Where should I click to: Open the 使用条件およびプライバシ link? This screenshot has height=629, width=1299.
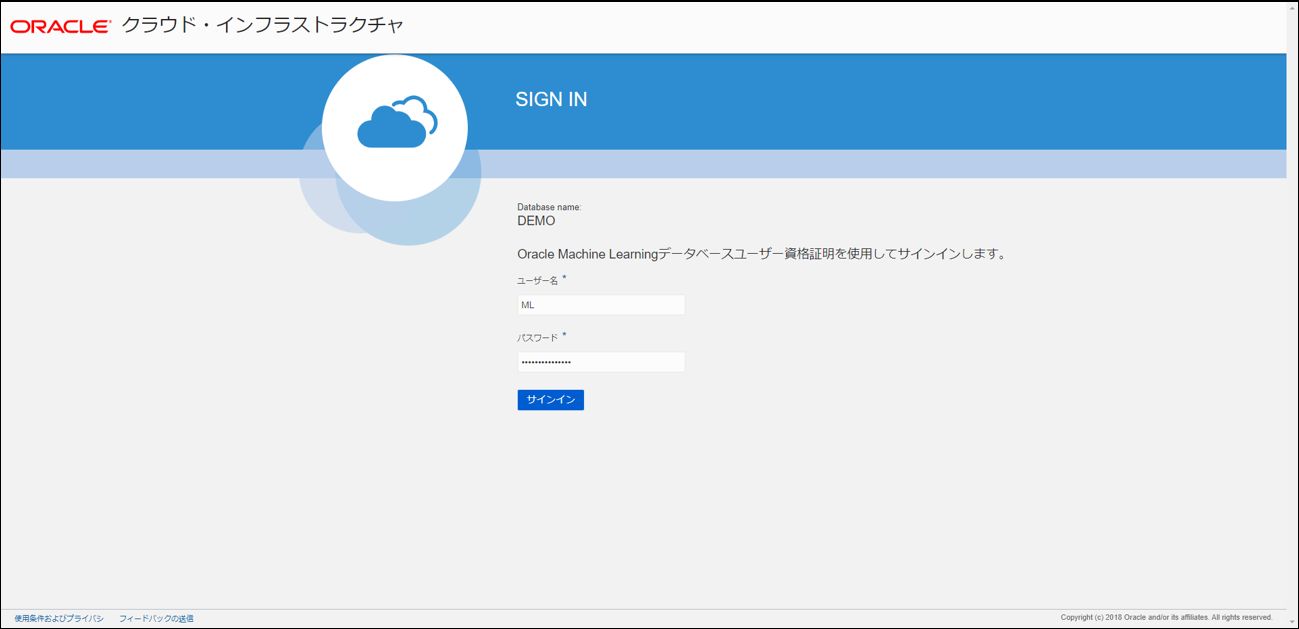pyautogui.click(x=59, y=618)
